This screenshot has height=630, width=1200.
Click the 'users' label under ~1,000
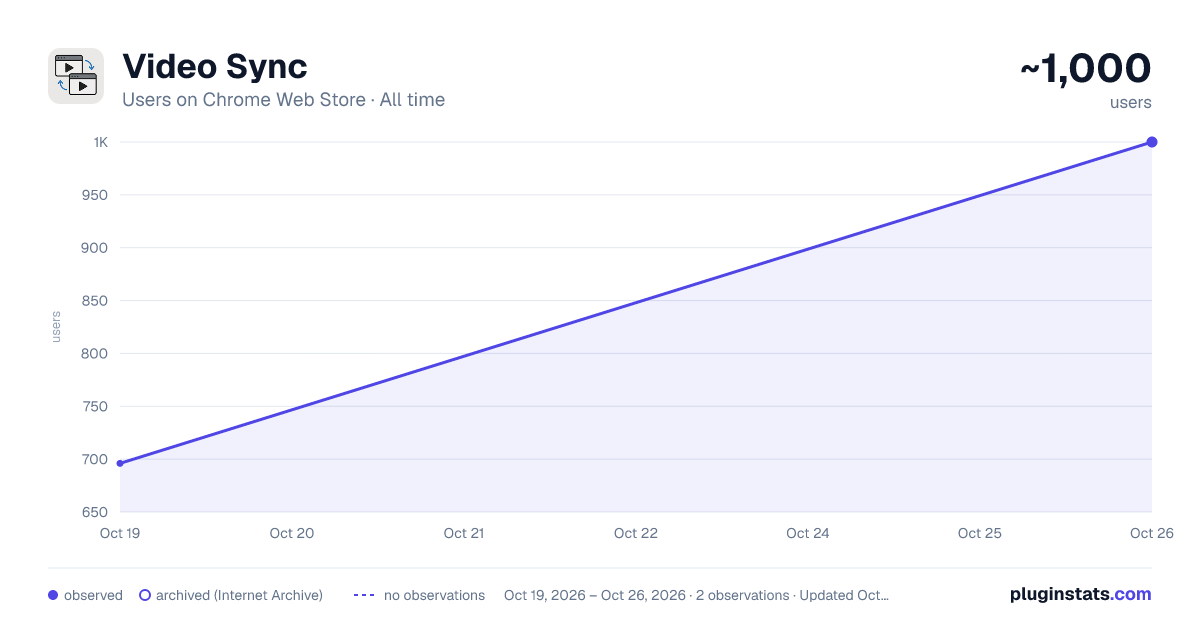1131,103
